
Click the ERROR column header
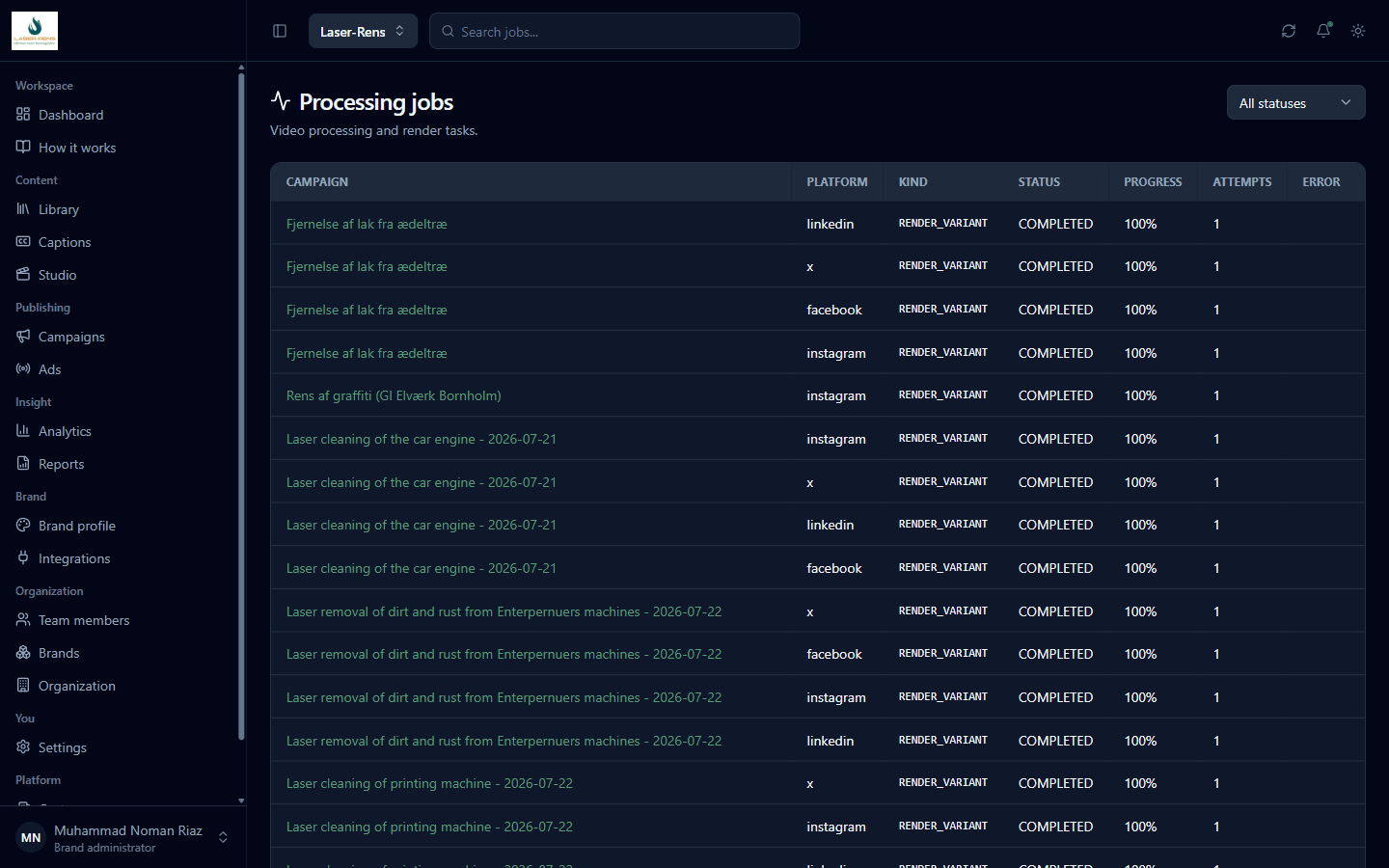[x=1321, y=181]
